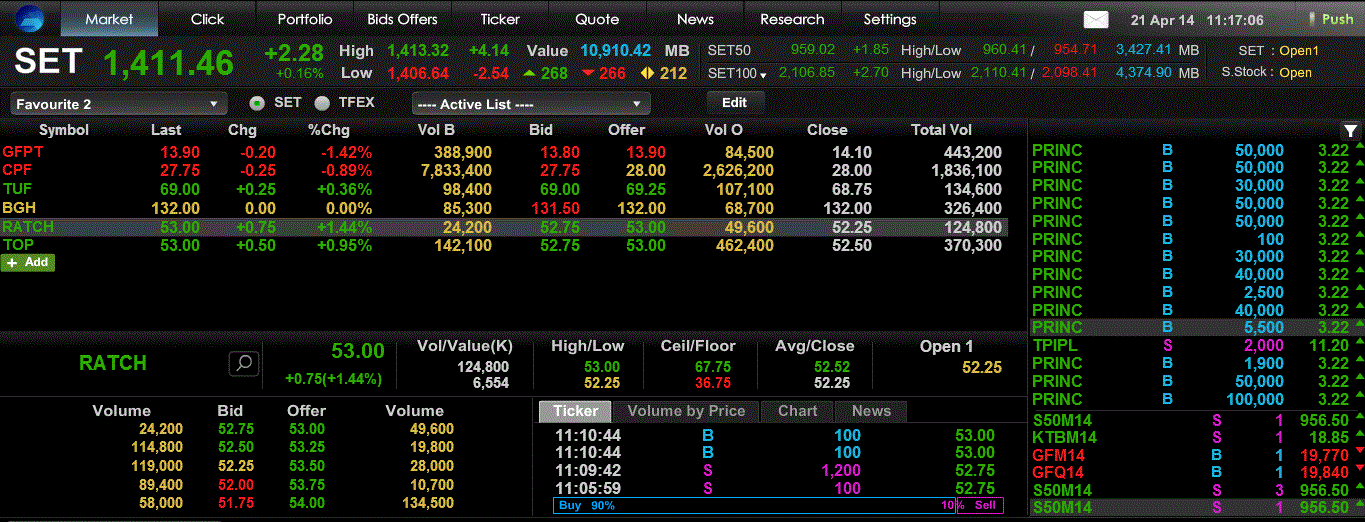The image size is (1365, 522).
Task: Select the TOP row symbol
Action: (18, 245)
